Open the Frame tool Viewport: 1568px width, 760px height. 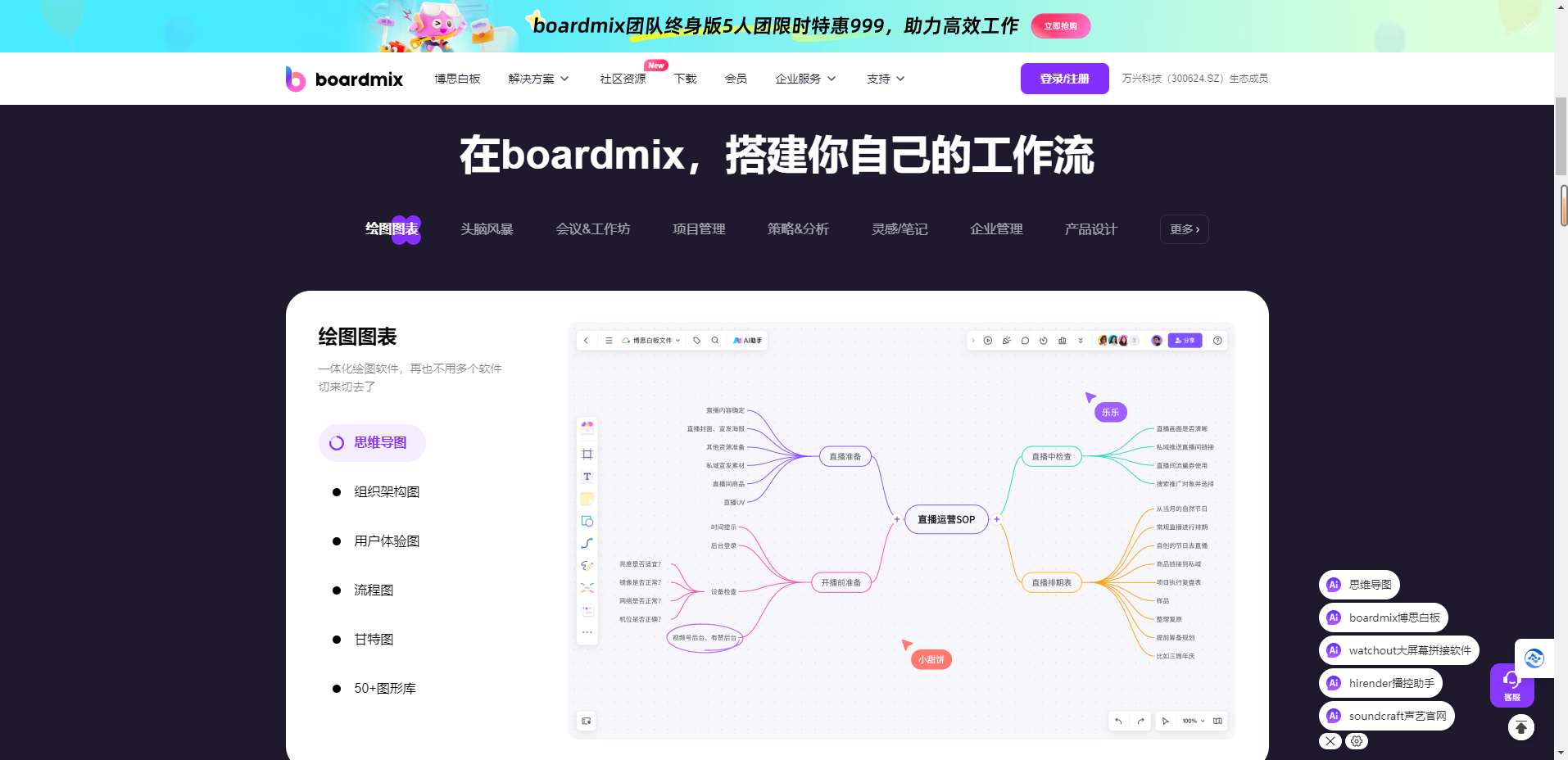pos(587,455)
